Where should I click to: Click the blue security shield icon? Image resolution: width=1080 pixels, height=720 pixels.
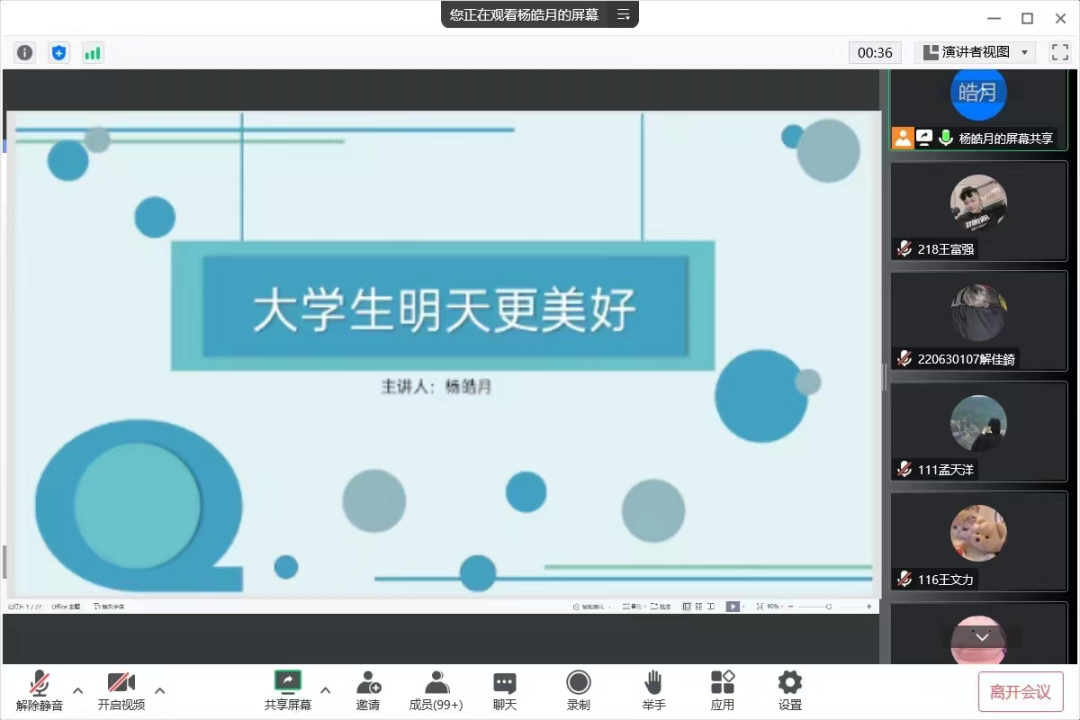tap(59, 53)
